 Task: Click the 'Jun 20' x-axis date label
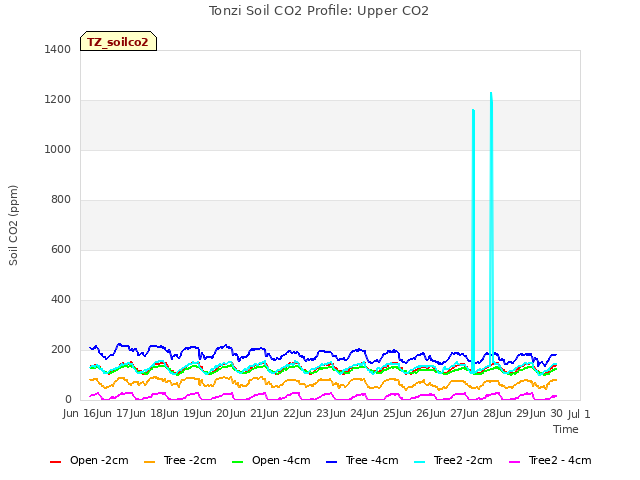click(x=214, y=414)
